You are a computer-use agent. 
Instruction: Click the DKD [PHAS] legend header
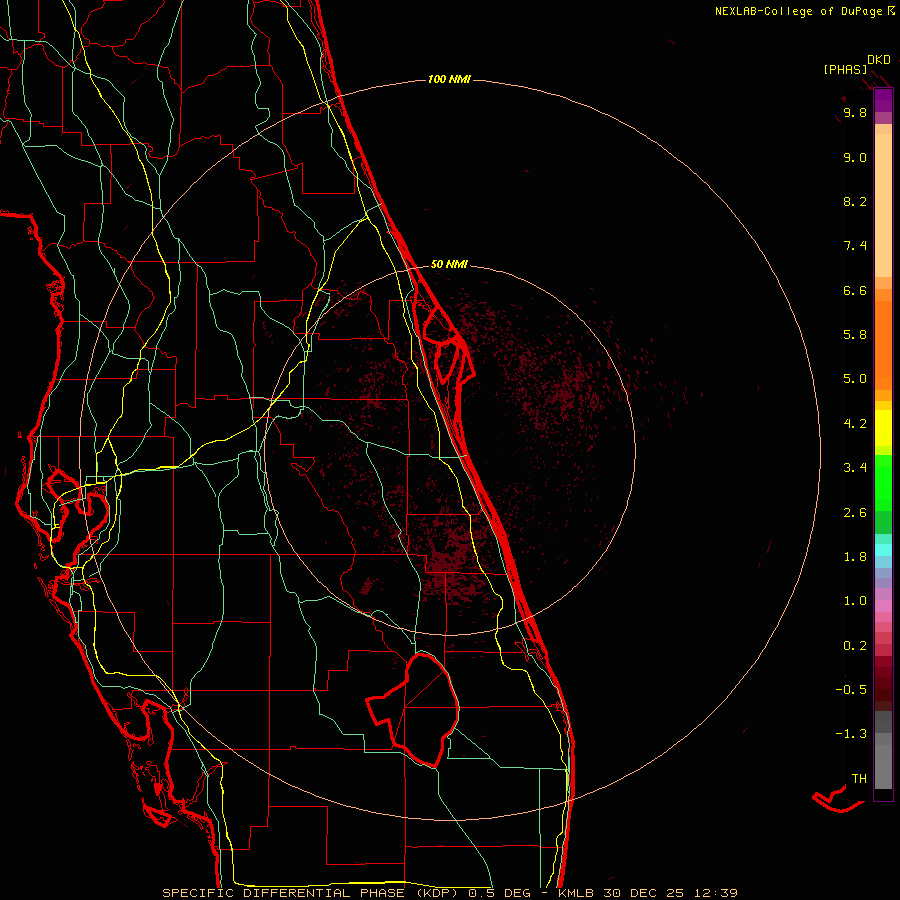pyautogui.click(x=857, y=64)
